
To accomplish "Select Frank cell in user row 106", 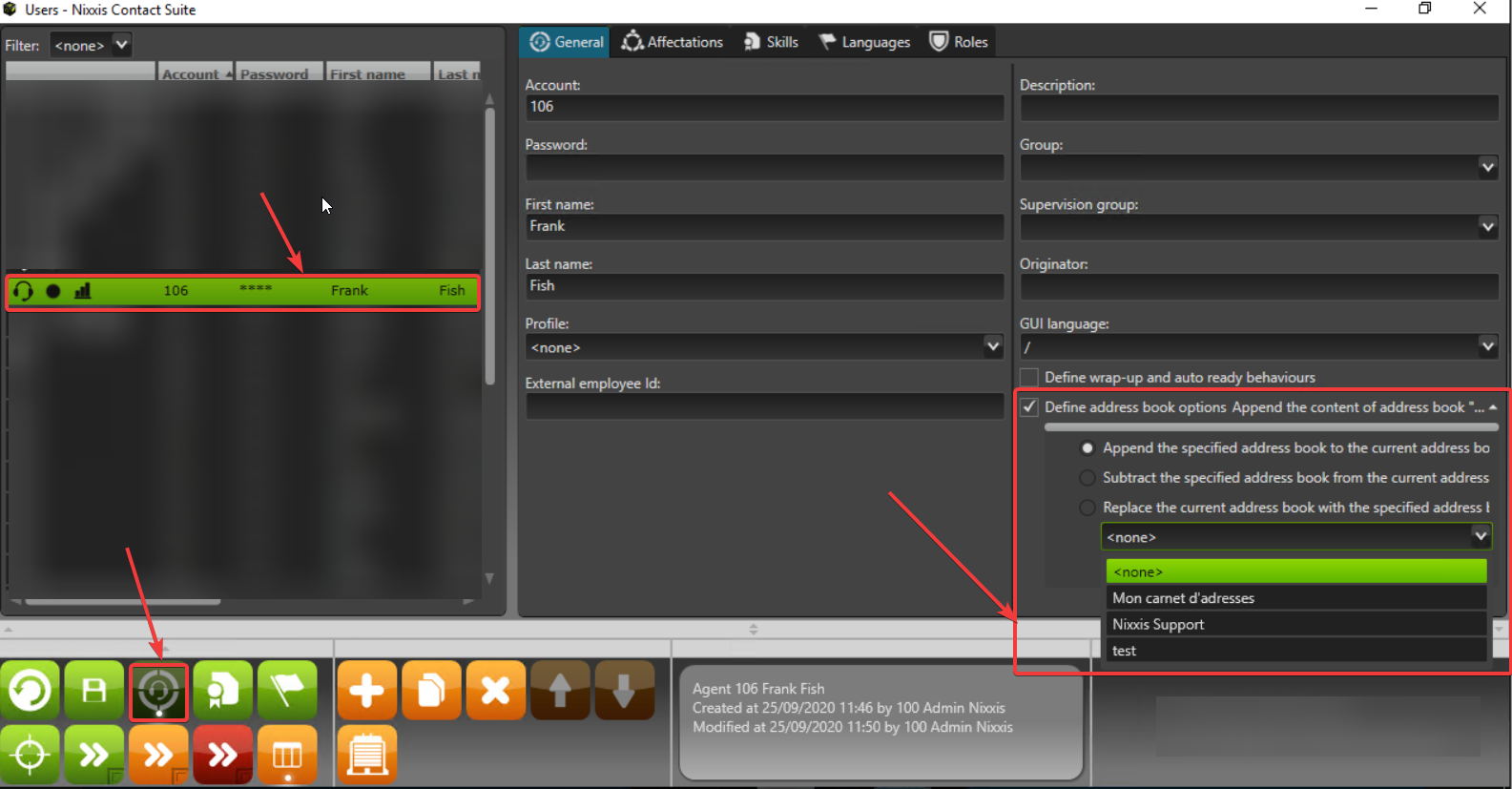I will pyautogui.click(x=349, y=291).
